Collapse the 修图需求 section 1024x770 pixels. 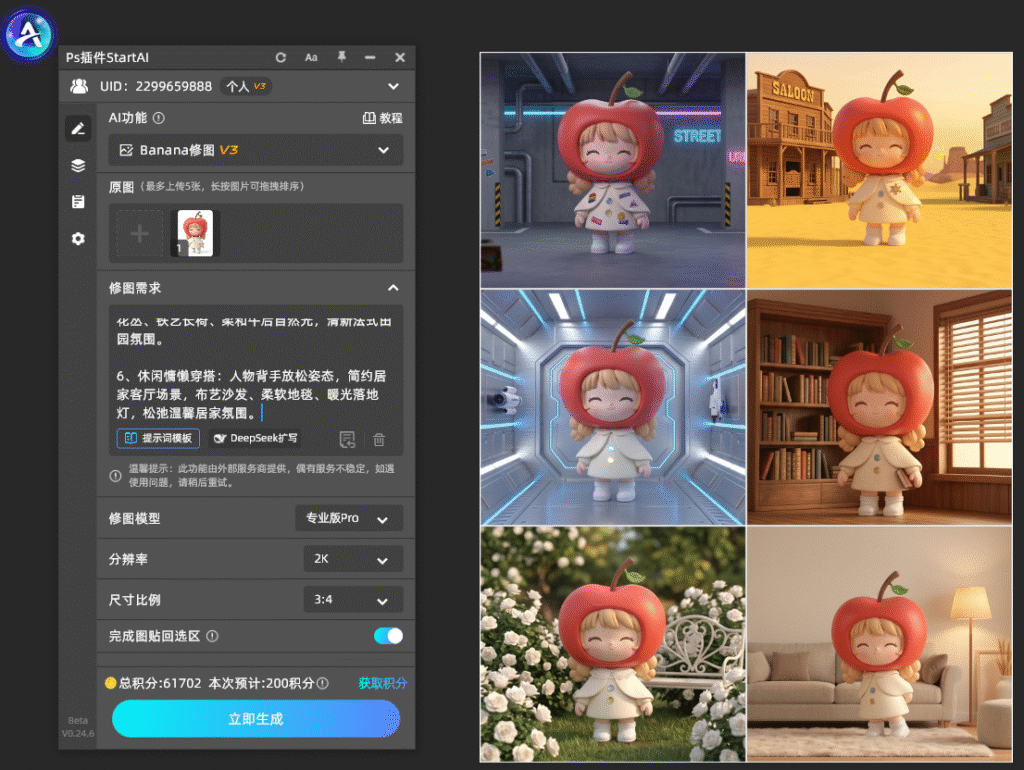point(393,288)
